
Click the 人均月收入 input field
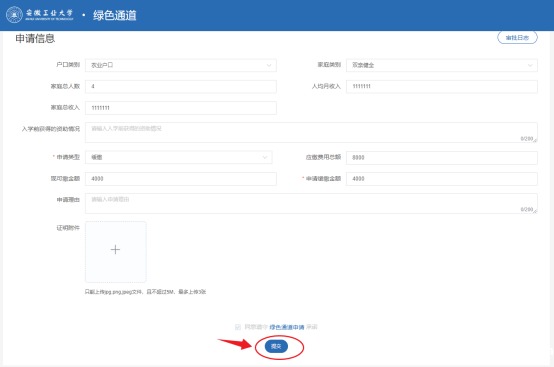pyautogui.click(x=442, y=87)
